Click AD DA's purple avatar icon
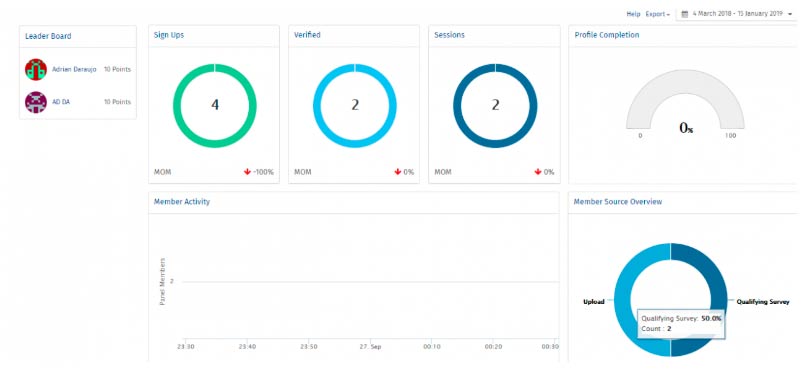 (36, 102)
